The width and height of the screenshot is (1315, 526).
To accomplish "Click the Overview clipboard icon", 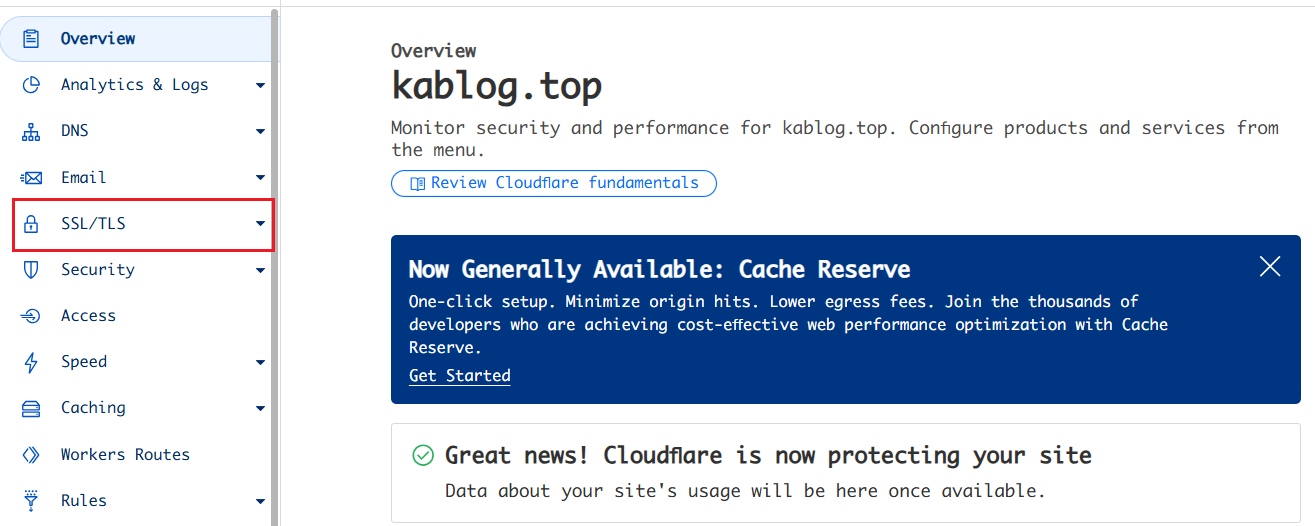I will [x=31, y=39].
